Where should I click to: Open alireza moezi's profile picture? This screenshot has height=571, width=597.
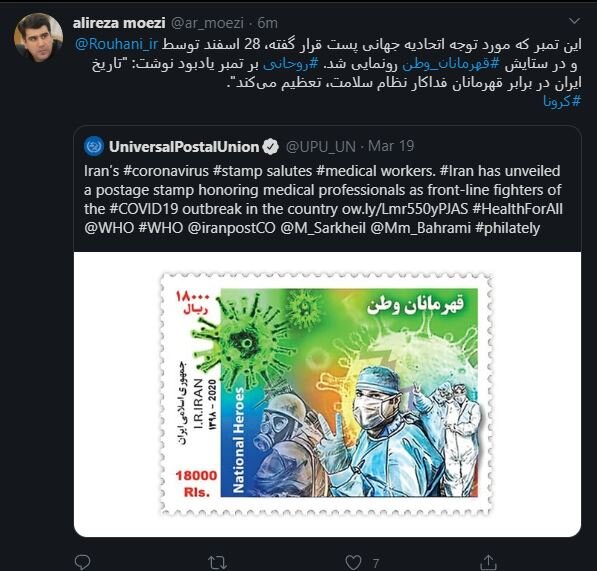click(x=38, y=38)
